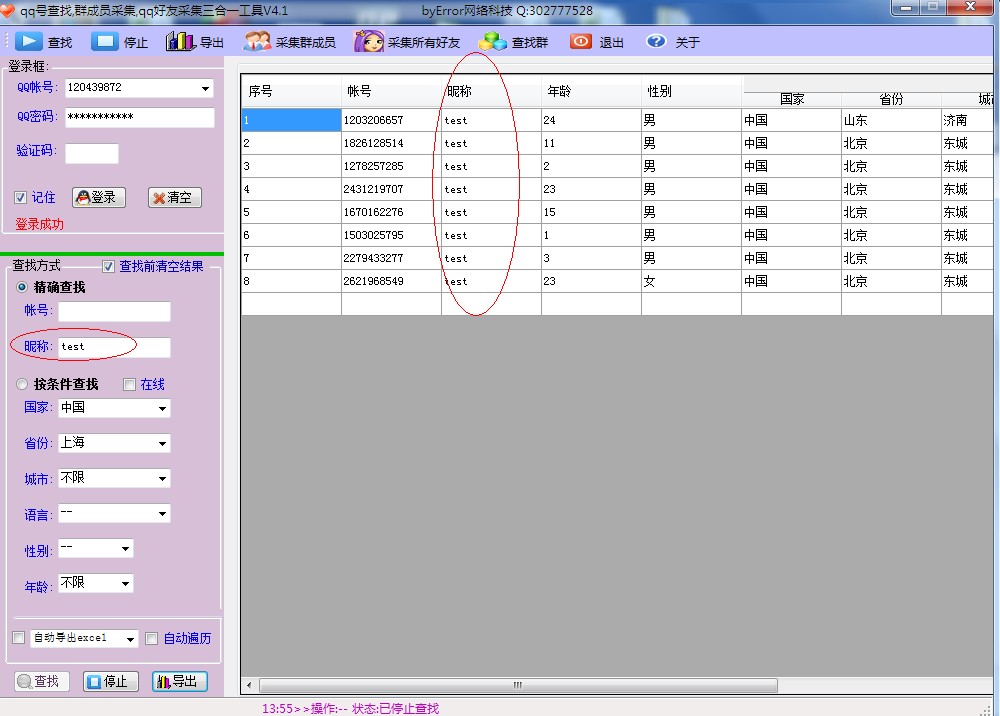Click the 女 gender cell in row 8
The width and height of the screenshot is (1000, 716).
pos(691,281)
